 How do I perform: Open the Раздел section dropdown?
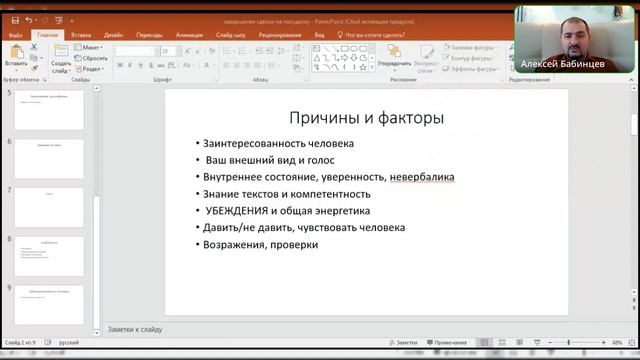pyautogui.click(x=90, y=69)
